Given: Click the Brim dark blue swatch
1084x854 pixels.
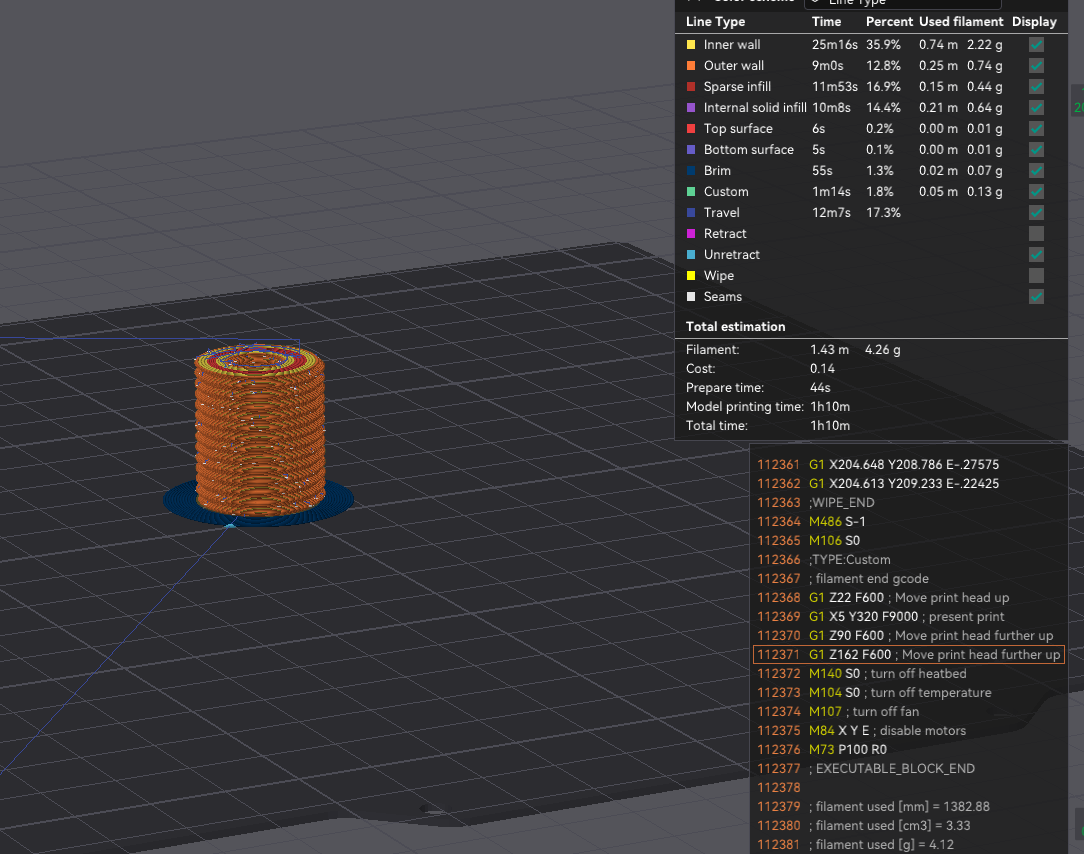Looking at the screenshot, I should (x=691, y=171).
